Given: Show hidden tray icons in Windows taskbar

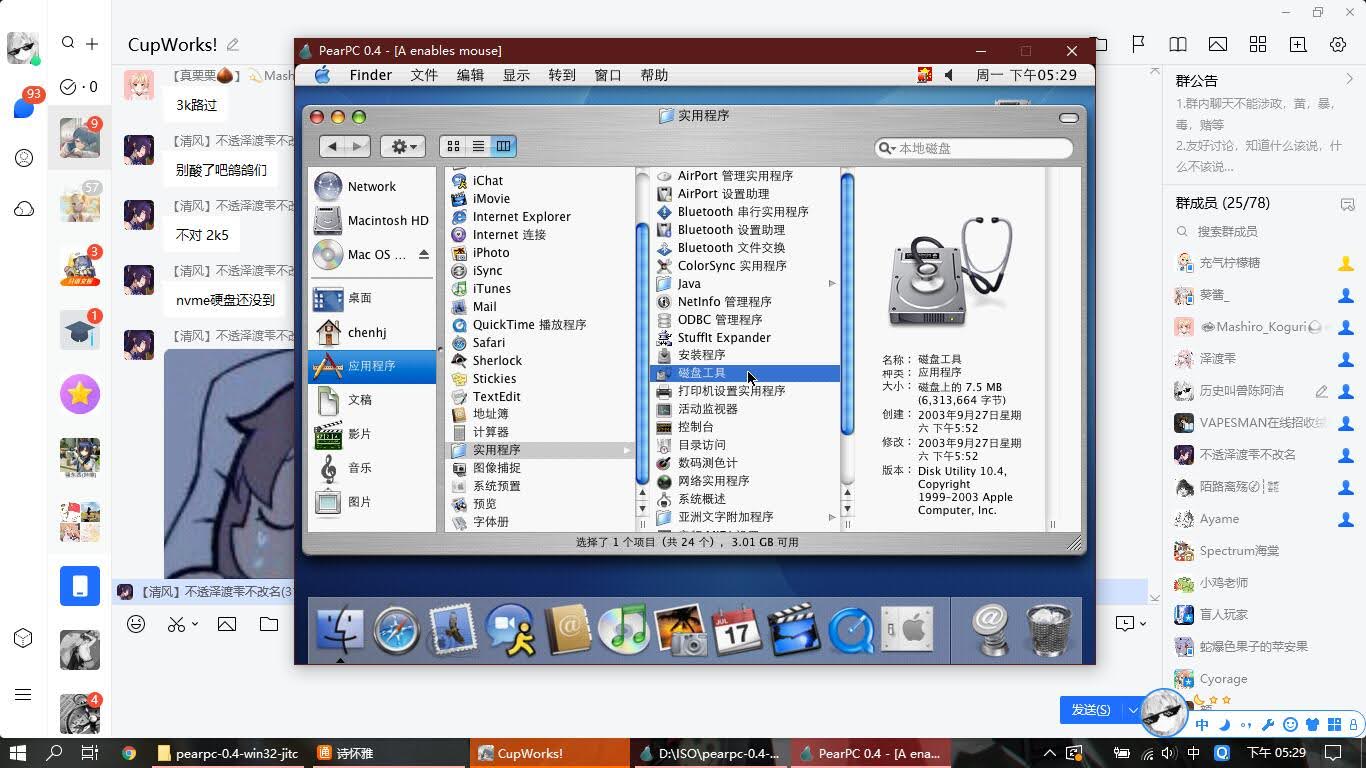Looking at the screenshot, I should [x=1049, y=753].
